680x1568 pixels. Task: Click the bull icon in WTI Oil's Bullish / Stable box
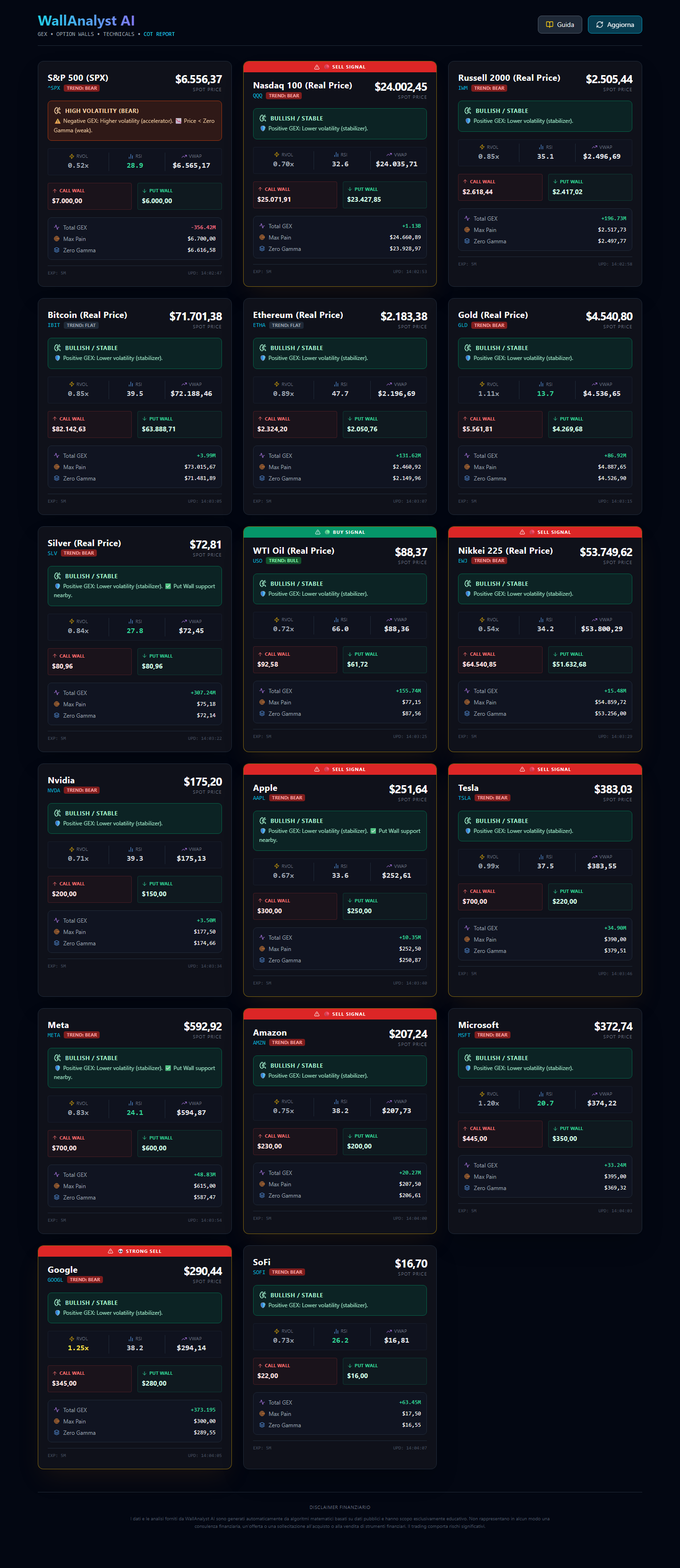[263, 584]
